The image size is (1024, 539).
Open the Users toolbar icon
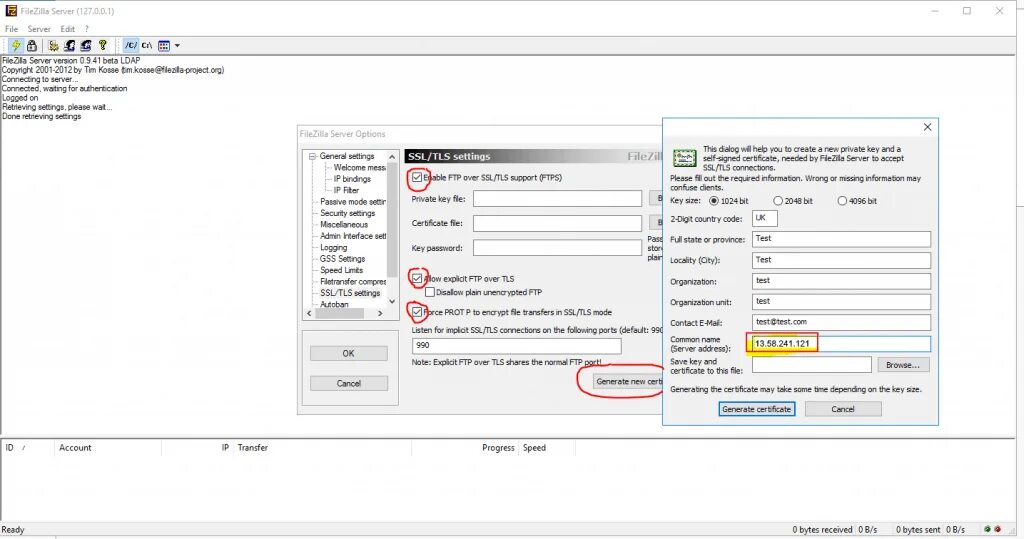[x=70, y=45]
